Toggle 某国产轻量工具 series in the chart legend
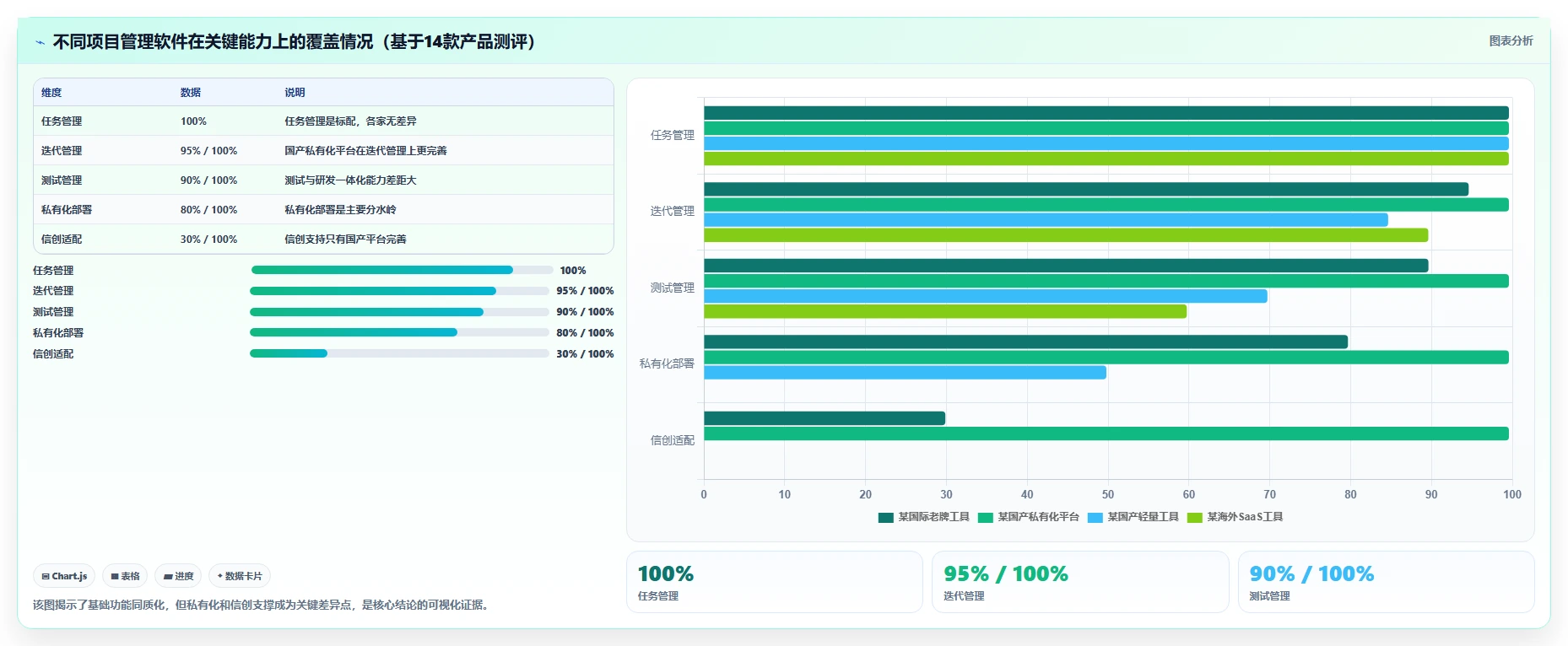The width and height of the screenshot is (1568, 646). point(1133,517)
